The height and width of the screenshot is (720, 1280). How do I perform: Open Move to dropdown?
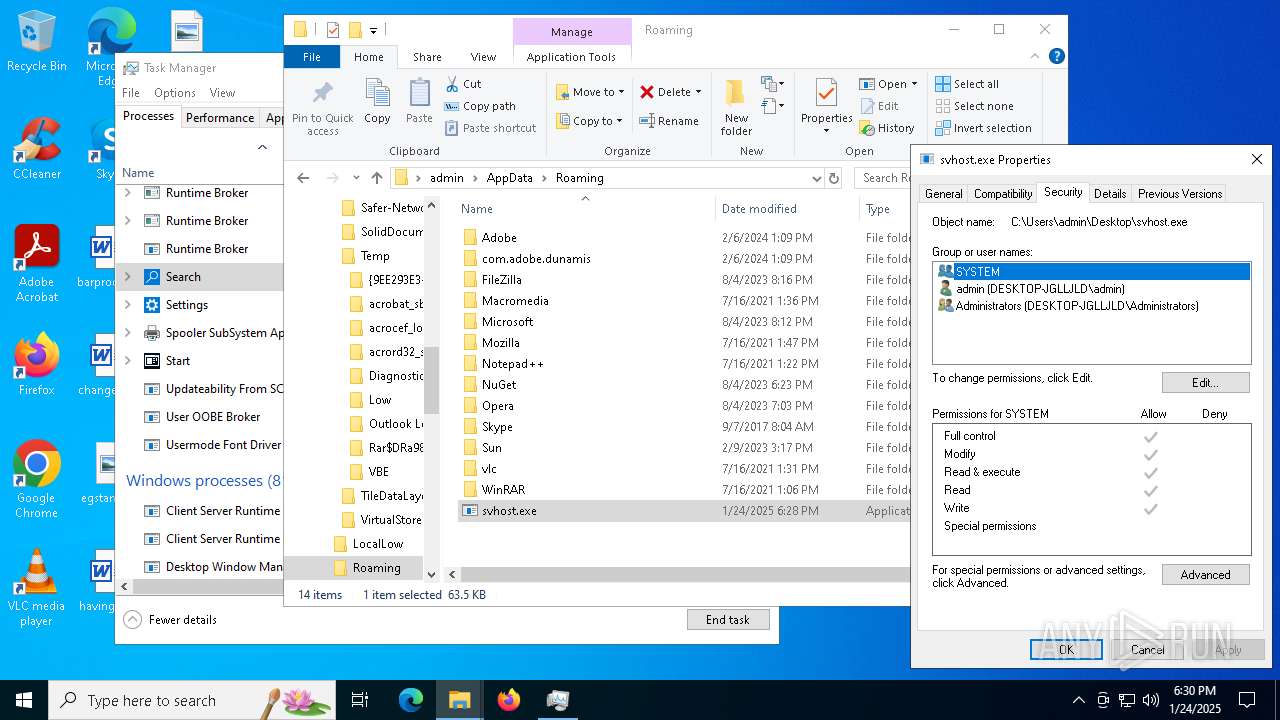click(x=590, y=92)
